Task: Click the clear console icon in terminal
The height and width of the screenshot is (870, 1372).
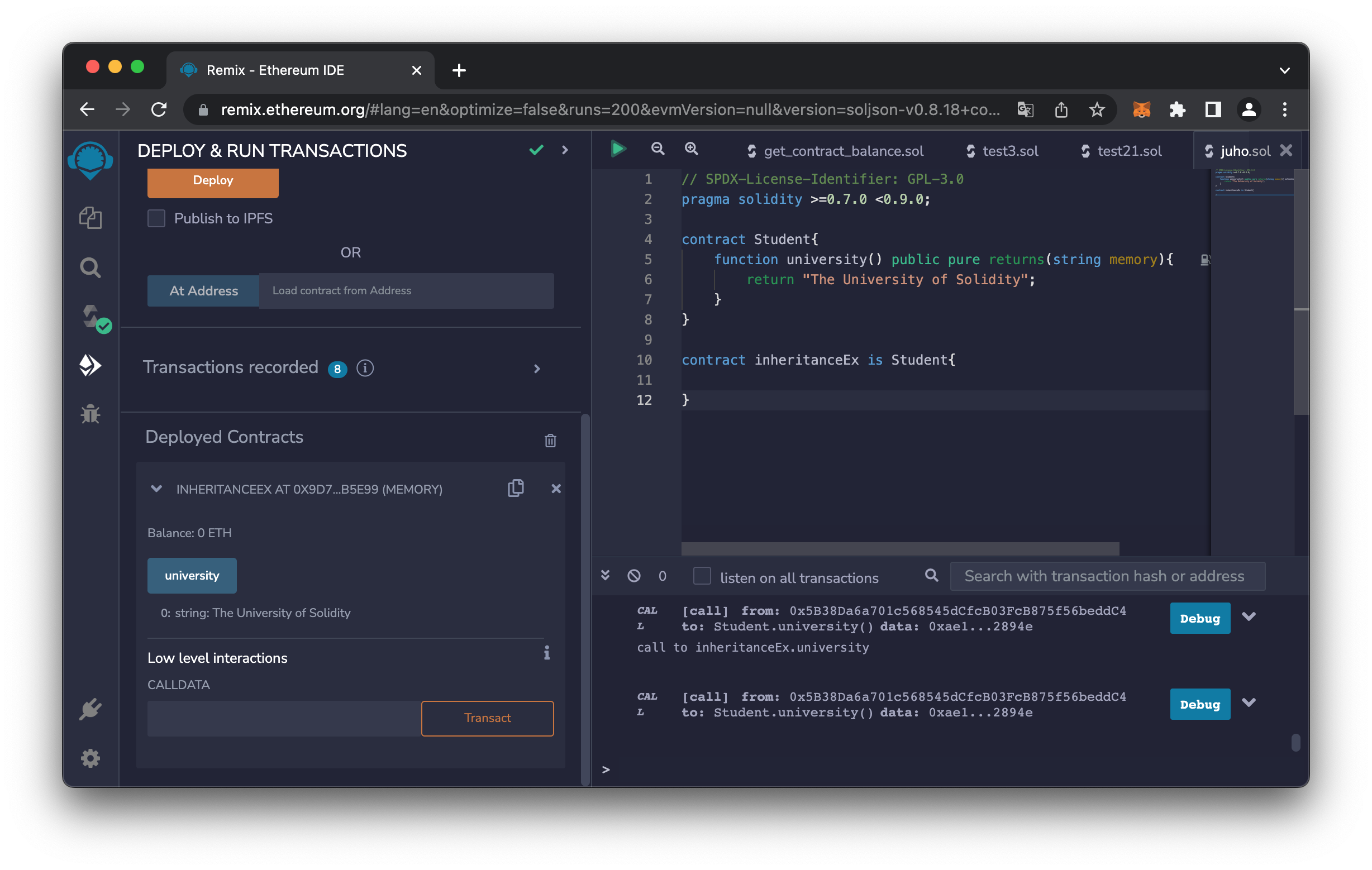Action: (633, 576)
